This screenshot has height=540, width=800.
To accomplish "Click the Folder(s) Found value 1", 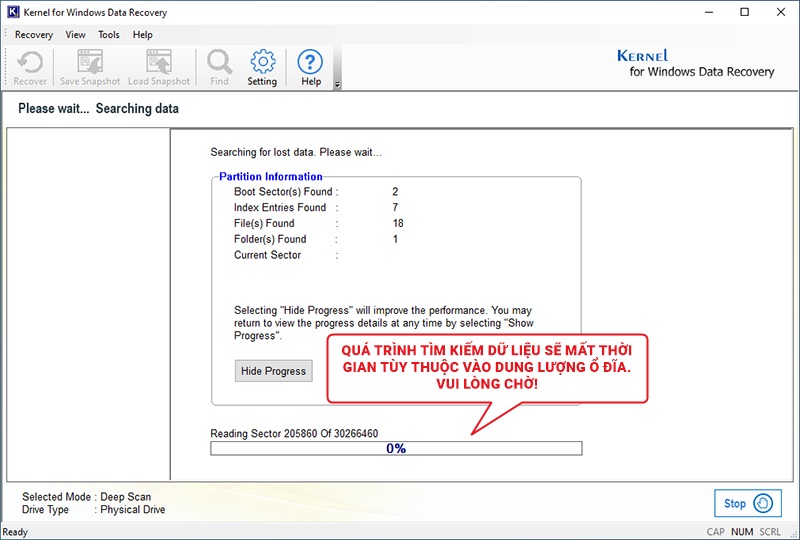I will (x=395, y=239).
